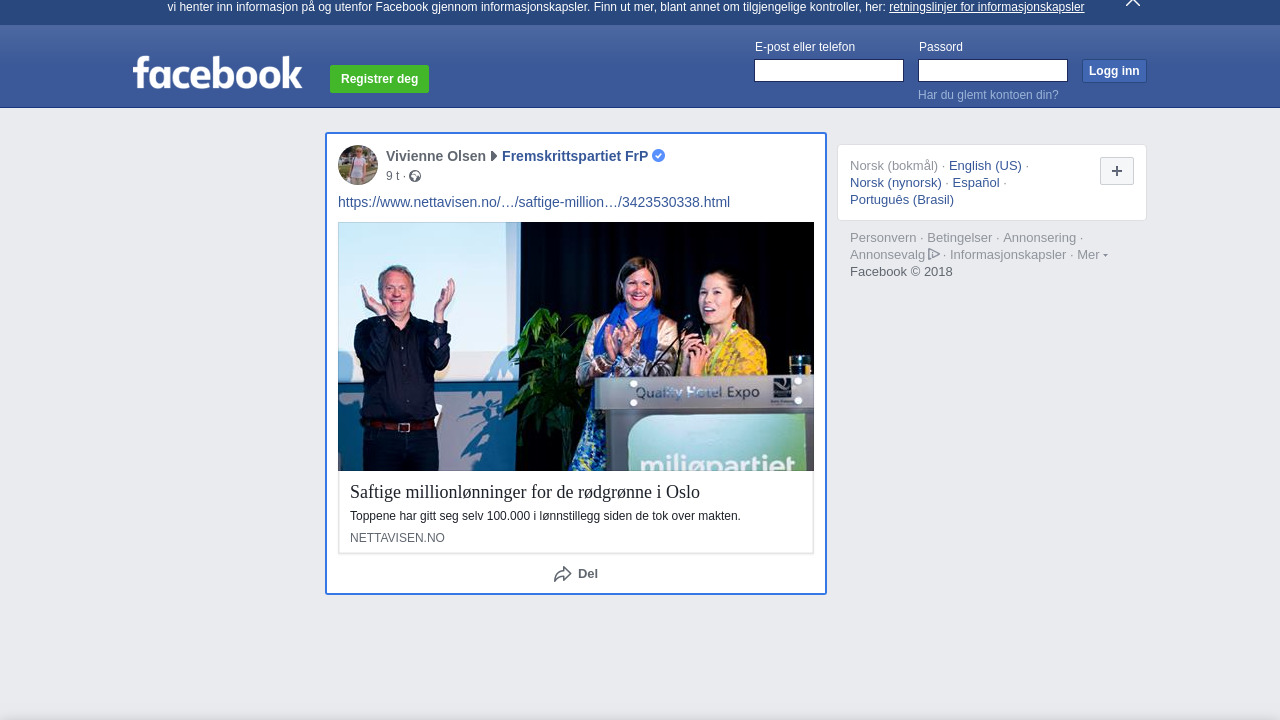
Task: Open the Betingelser footer link
Action: pos(960,238)
